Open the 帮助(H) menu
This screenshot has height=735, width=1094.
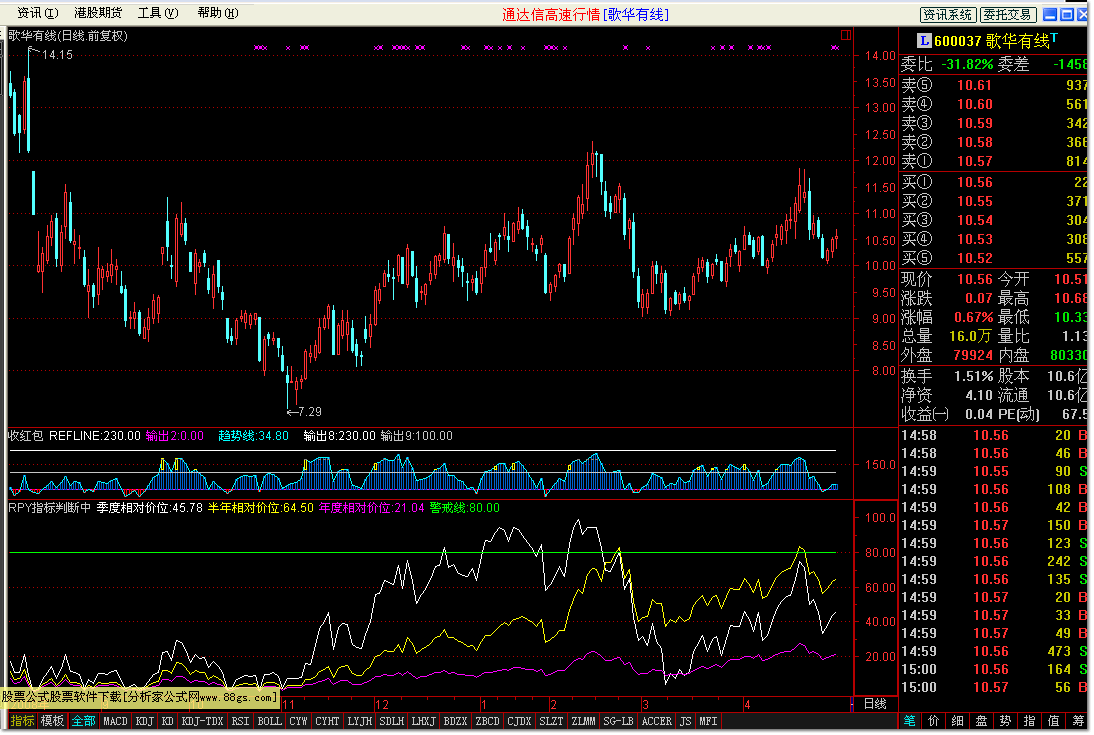click(218, 13)
